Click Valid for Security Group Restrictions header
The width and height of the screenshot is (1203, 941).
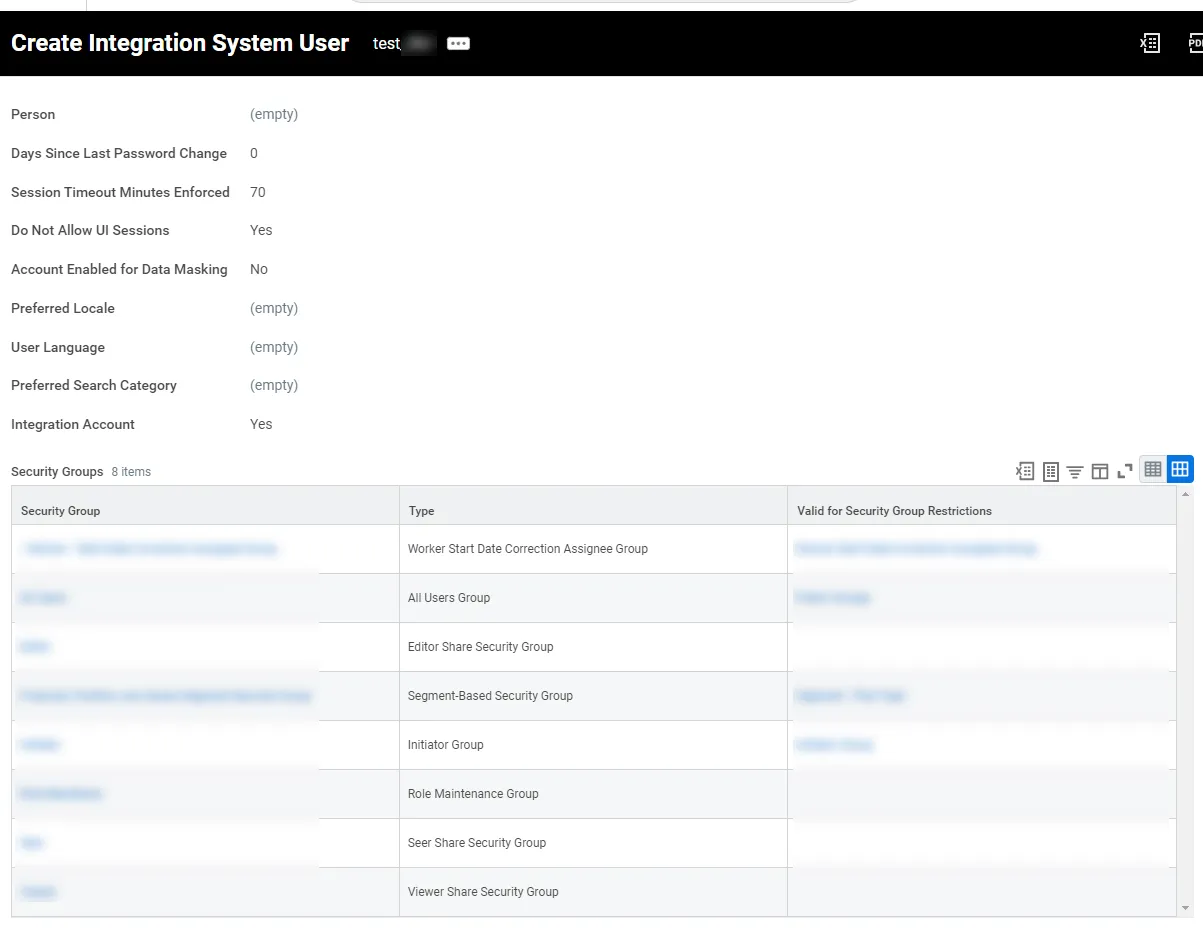[x=894, y=511]
